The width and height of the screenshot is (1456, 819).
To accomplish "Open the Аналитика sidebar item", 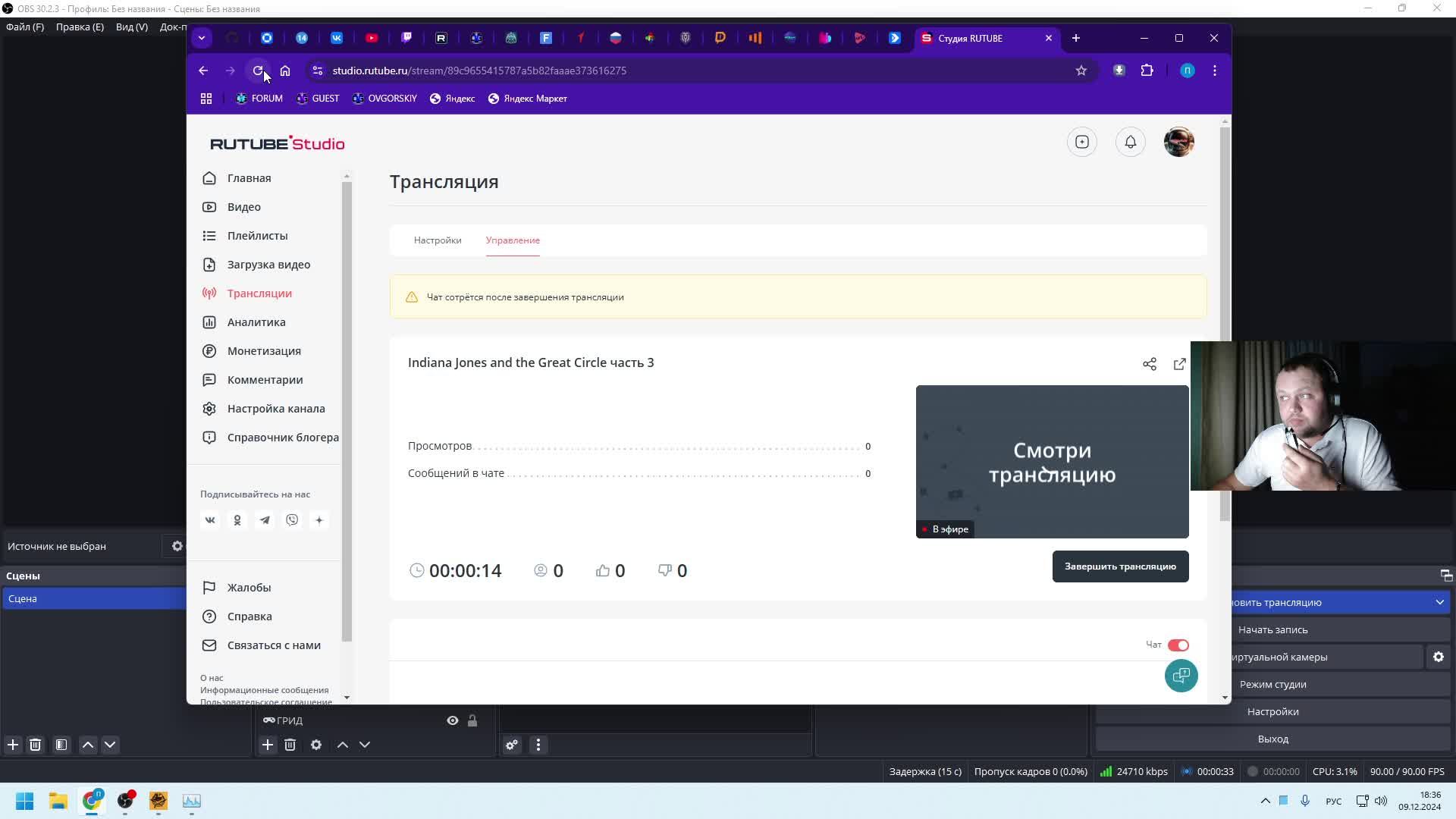I will 256,322.
